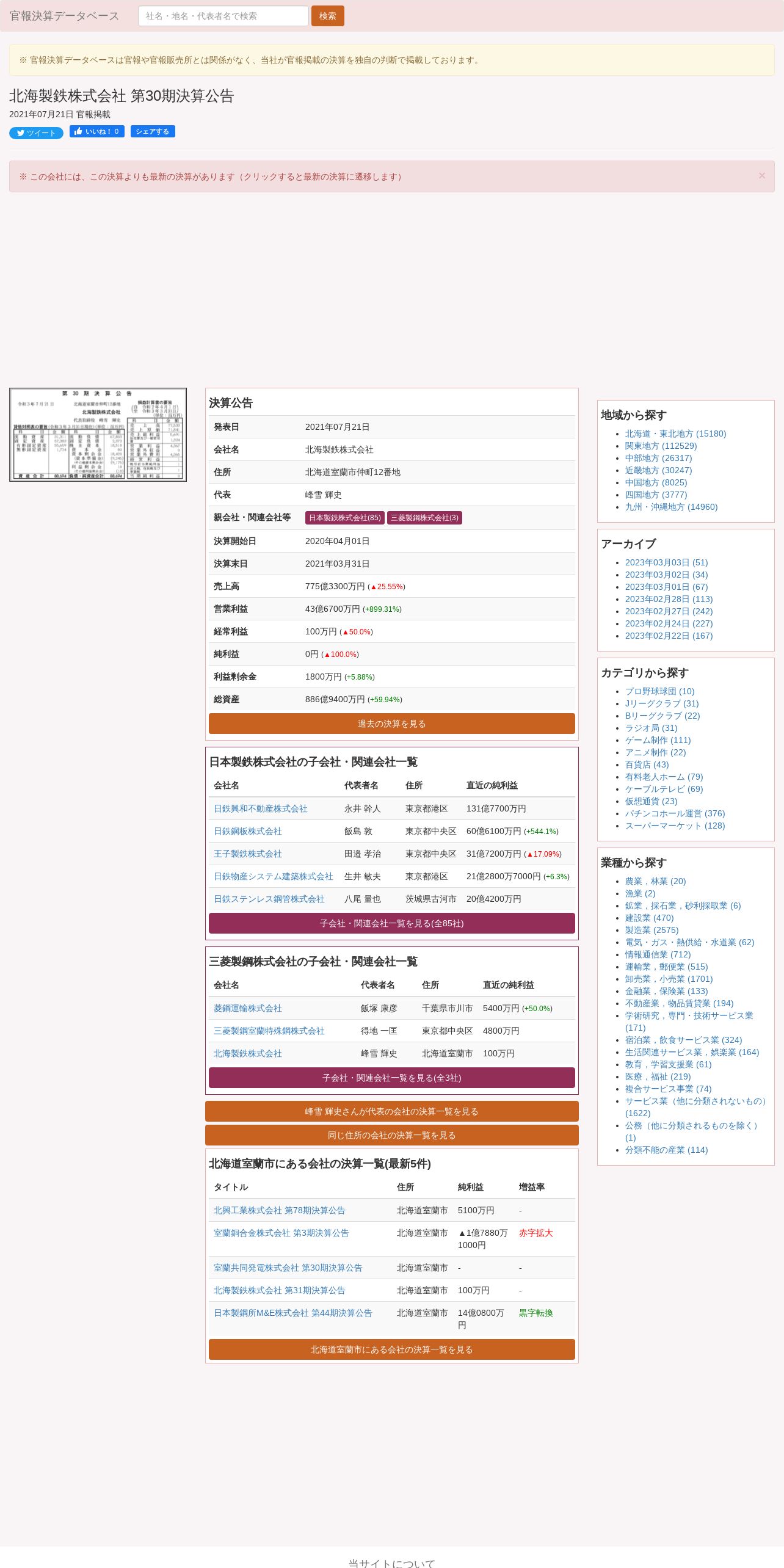Select 中部地方 (26317) region
This screenshot has width=784, height=1568.
tap(659, 458)
